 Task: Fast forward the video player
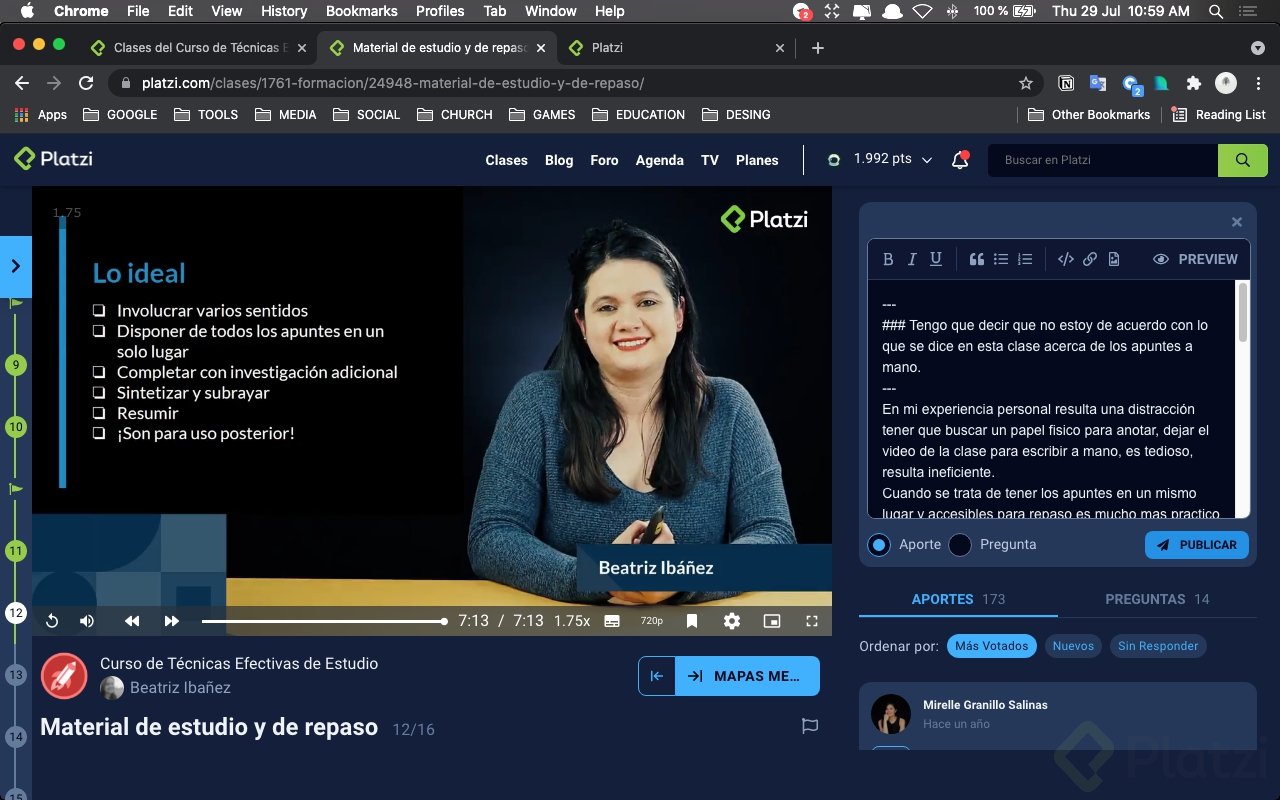(x=172, y=621)
